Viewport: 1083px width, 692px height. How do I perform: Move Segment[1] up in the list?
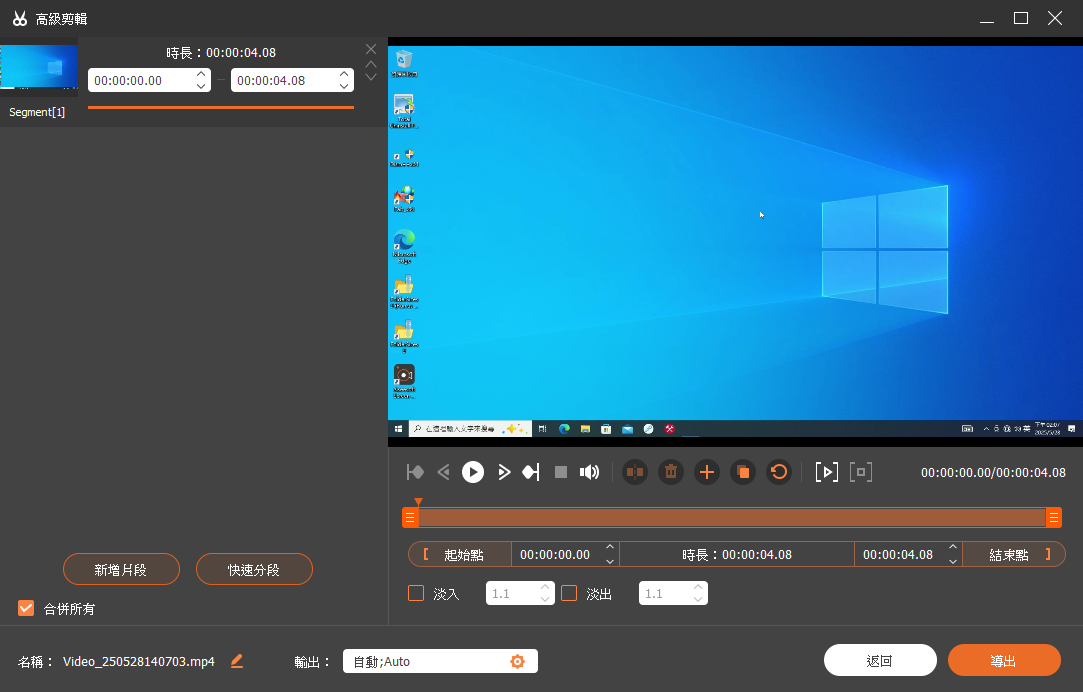coord(371,64)
